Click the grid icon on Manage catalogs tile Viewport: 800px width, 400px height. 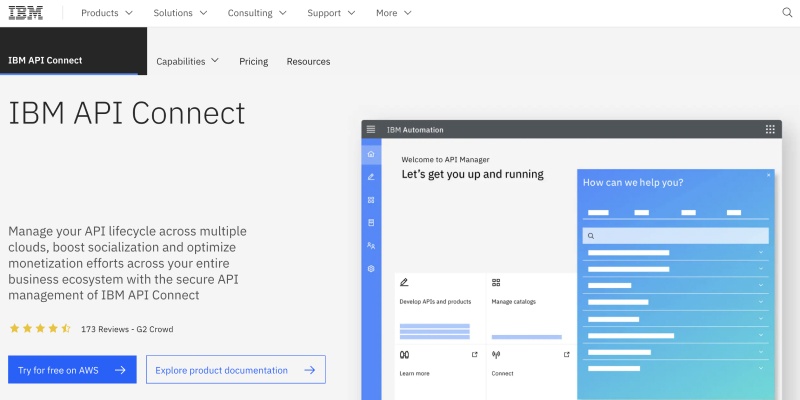(496, 282)
